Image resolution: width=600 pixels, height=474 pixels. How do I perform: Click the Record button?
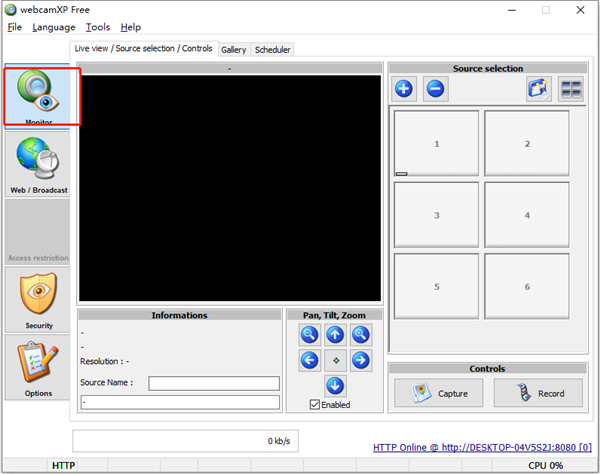537,393
